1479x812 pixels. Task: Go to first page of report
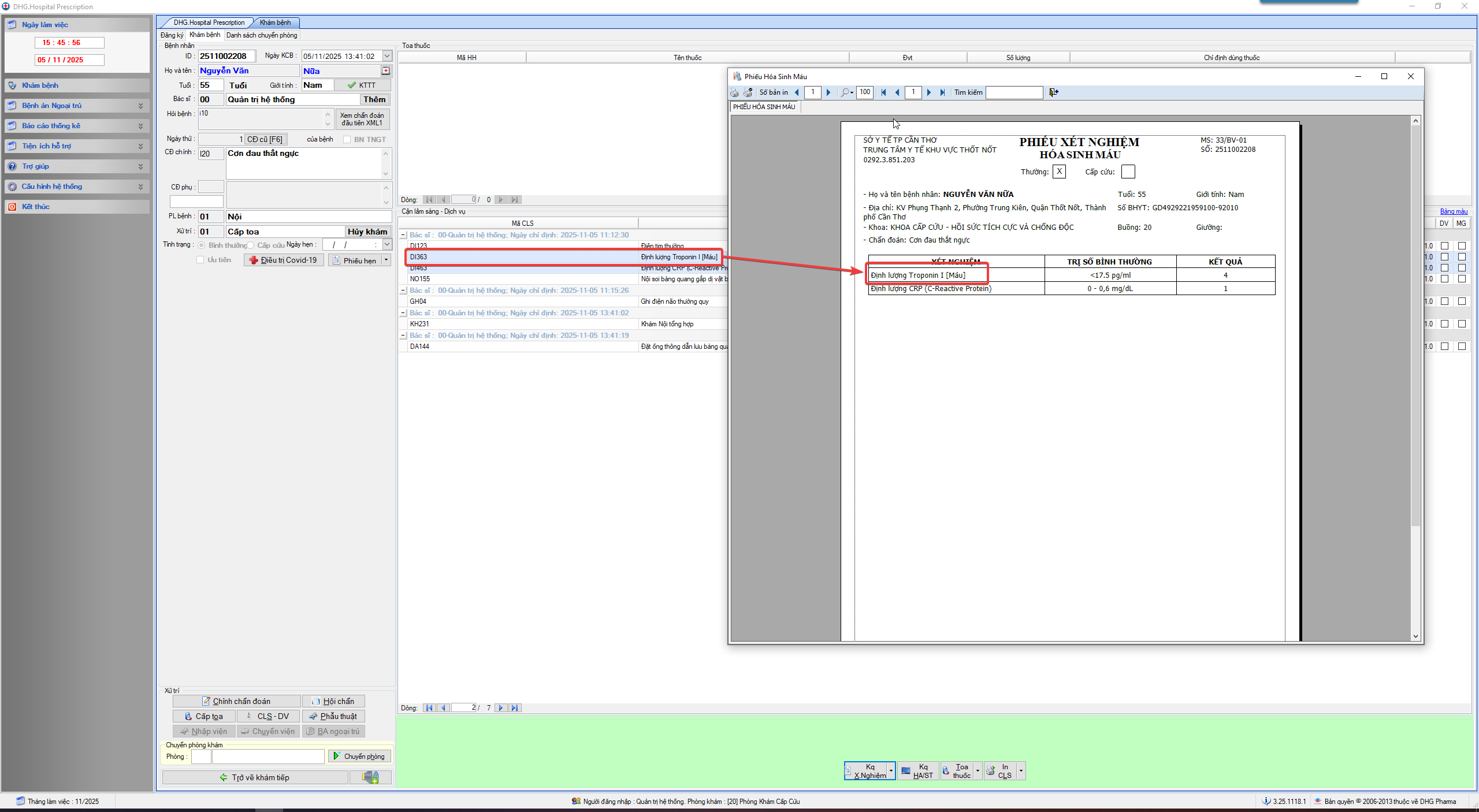[883, 92]
